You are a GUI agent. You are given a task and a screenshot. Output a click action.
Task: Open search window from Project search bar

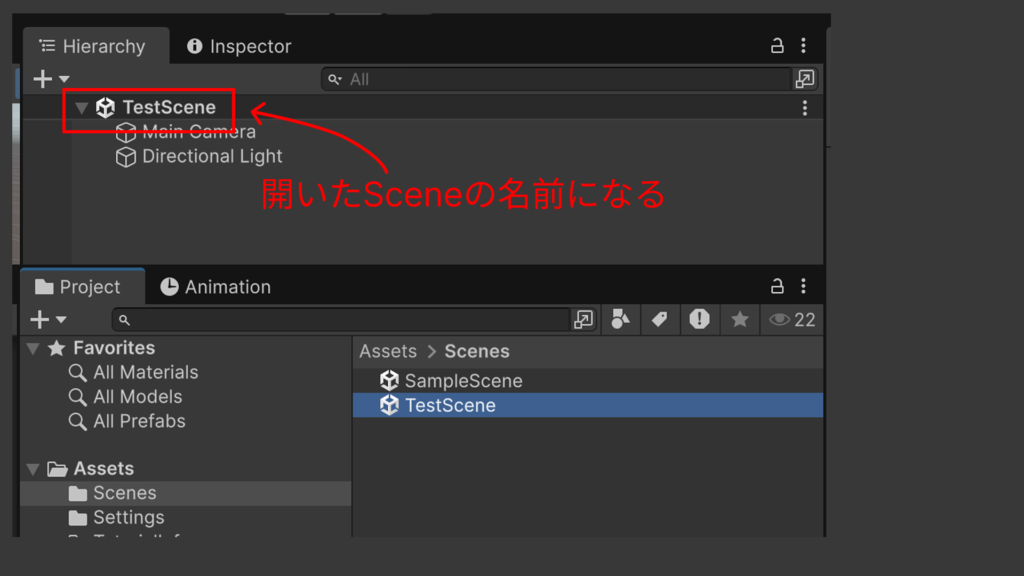click(583, 320)
